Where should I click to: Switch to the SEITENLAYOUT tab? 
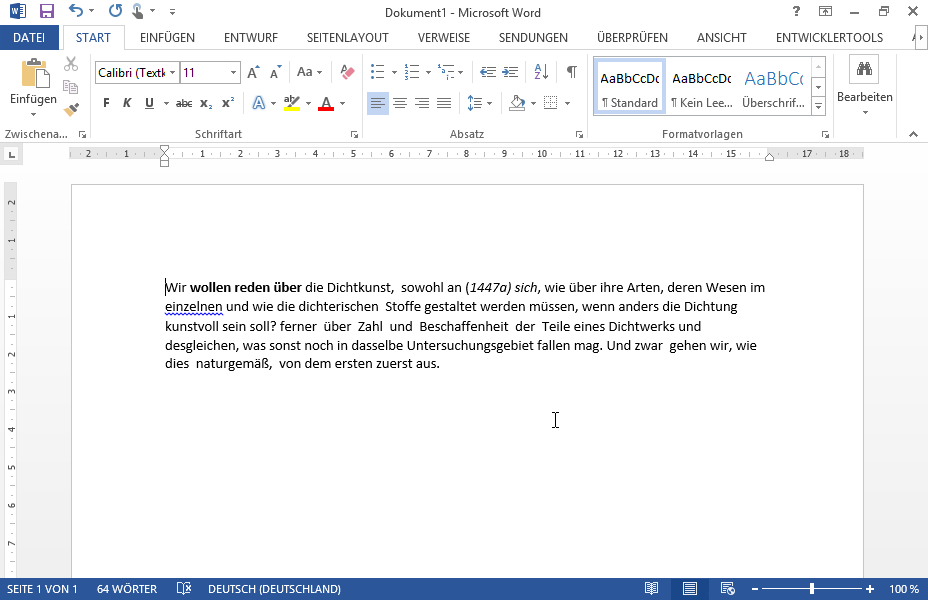[347, 38]
